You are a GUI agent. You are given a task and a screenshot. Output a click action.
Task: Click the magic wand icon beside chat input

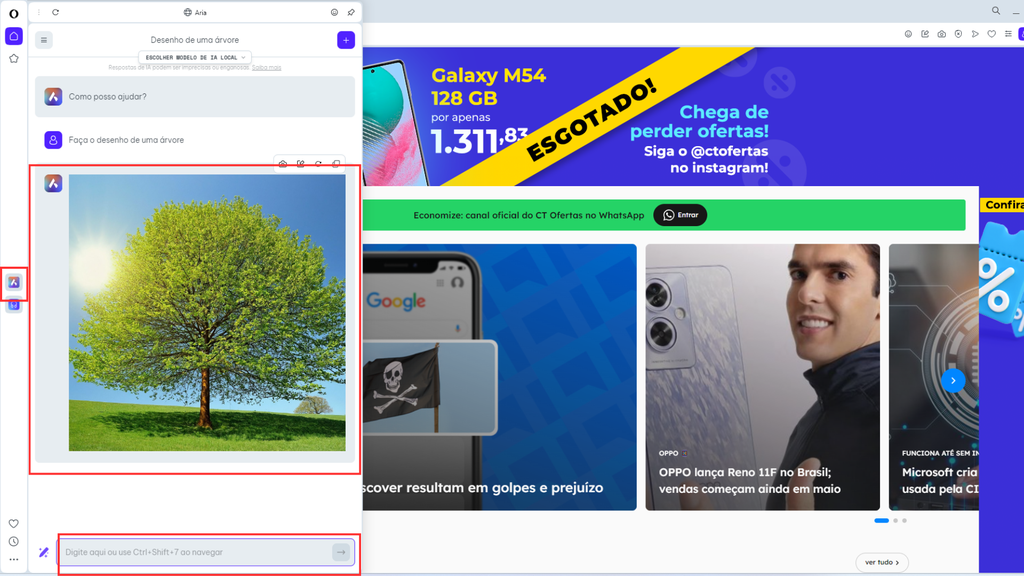44,552
